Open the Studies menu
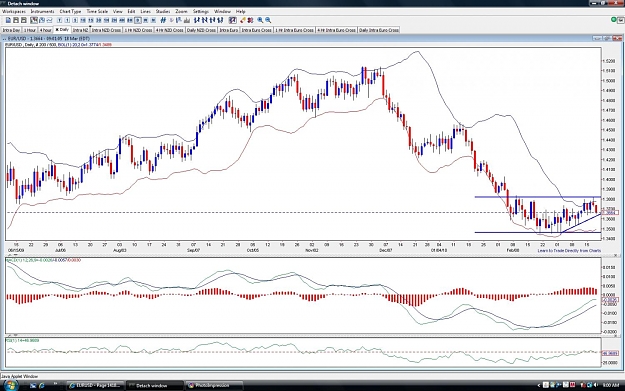Viewport: 625px width, 391px height. (x=163, y=12)
